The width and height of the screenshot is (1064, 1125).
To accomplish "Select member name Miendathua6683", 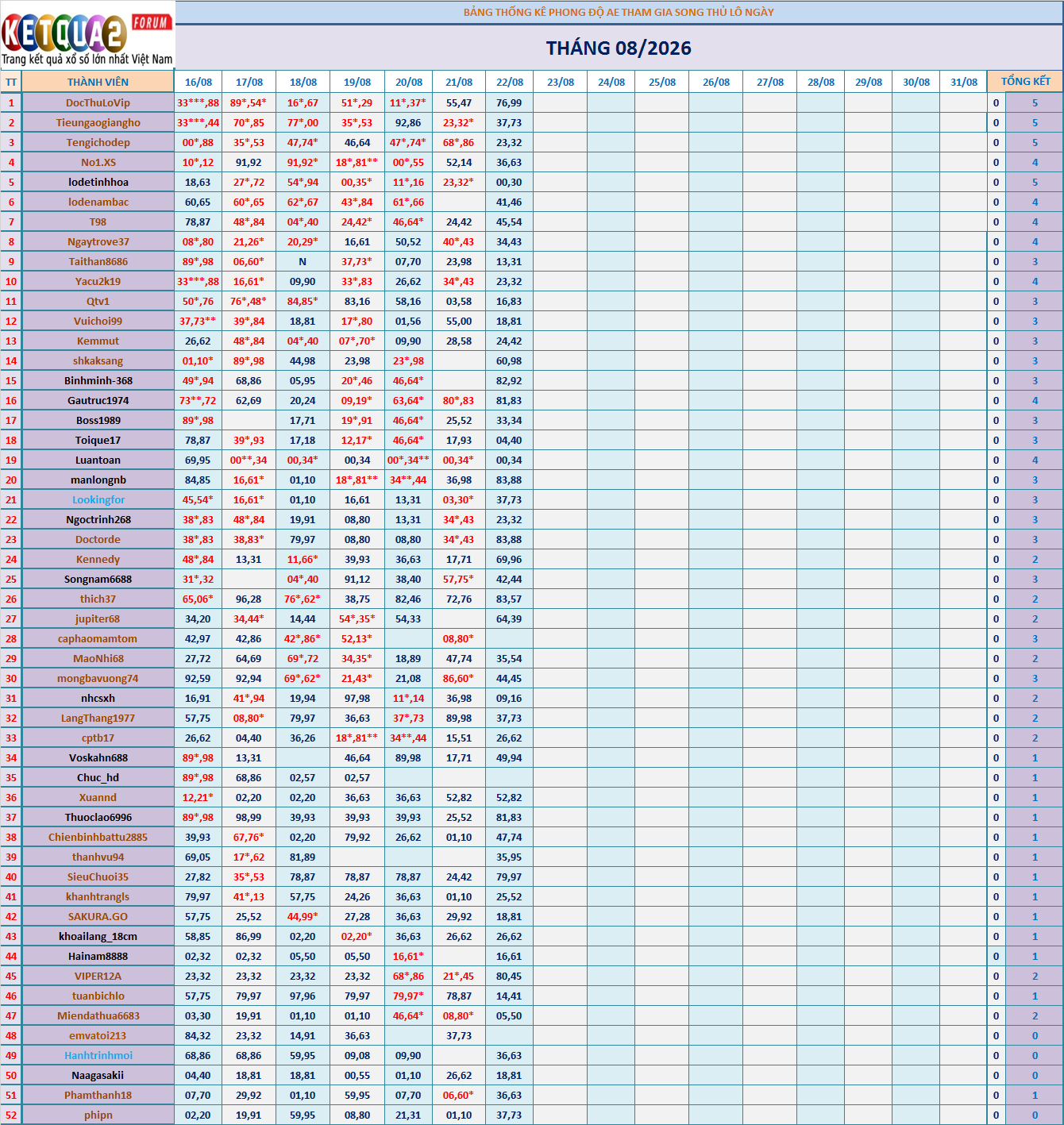I will 98,1015.
